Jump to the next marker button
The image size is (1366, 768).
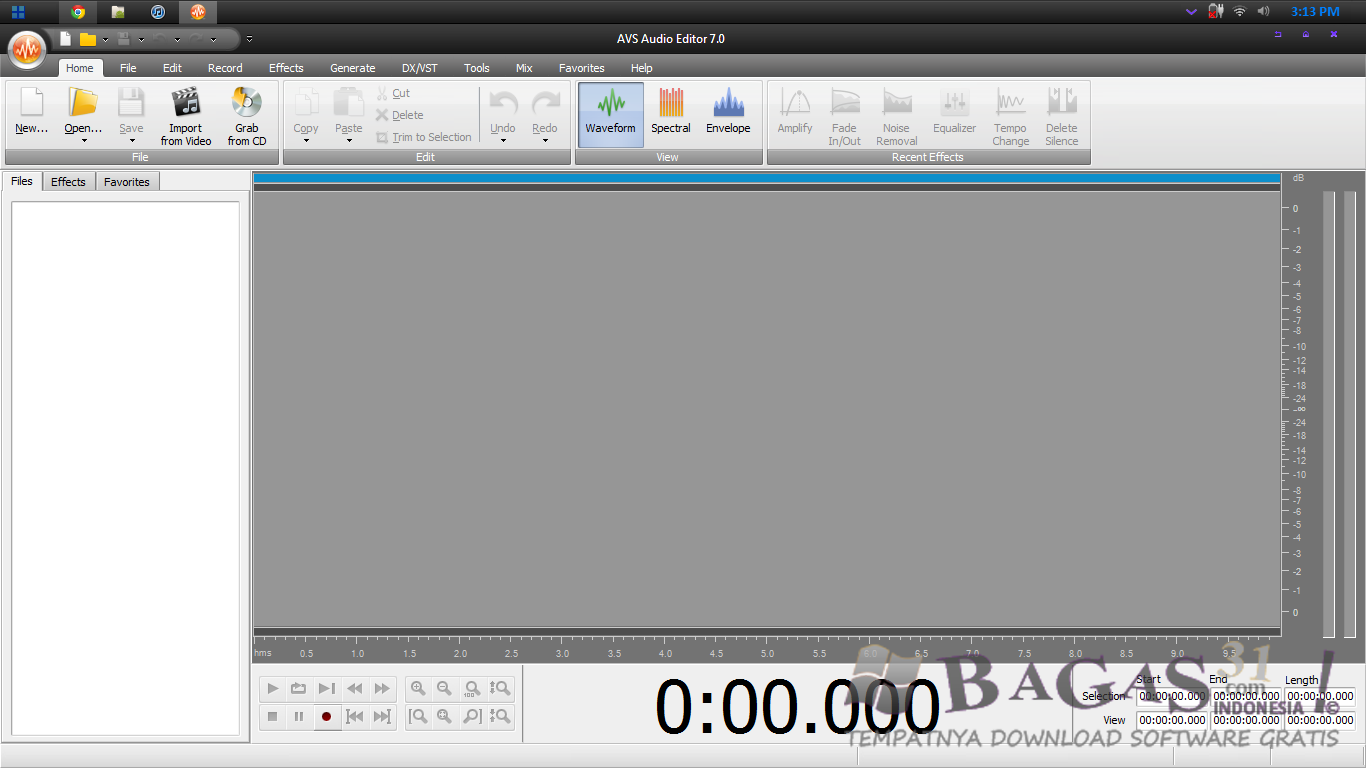click(382, 716)
